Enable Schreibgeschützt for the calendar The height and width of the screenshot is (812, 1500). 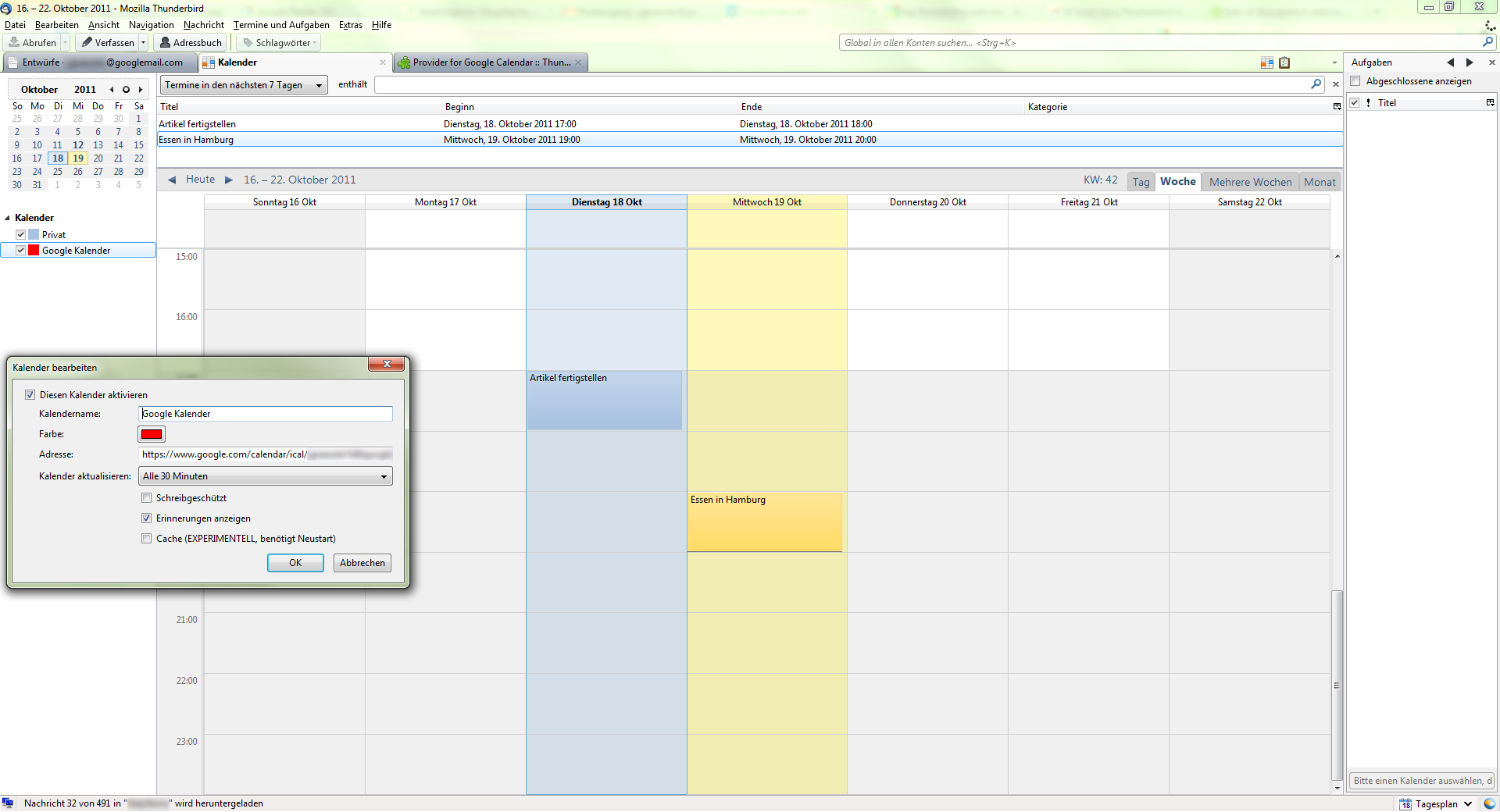(146, 497)
